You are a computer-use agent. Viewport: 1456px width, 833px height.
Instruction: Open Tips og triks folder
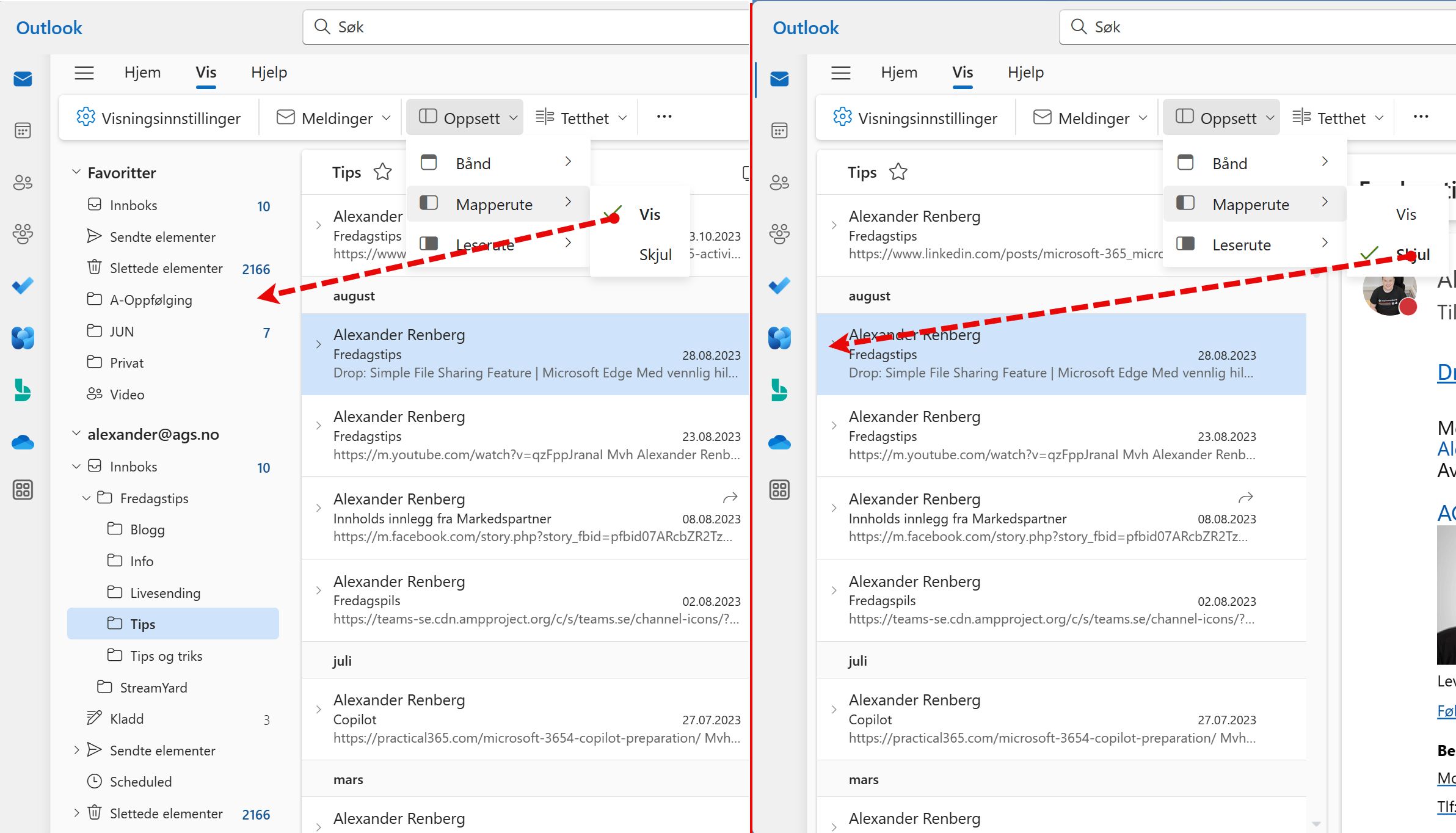(x=173, y=655)
